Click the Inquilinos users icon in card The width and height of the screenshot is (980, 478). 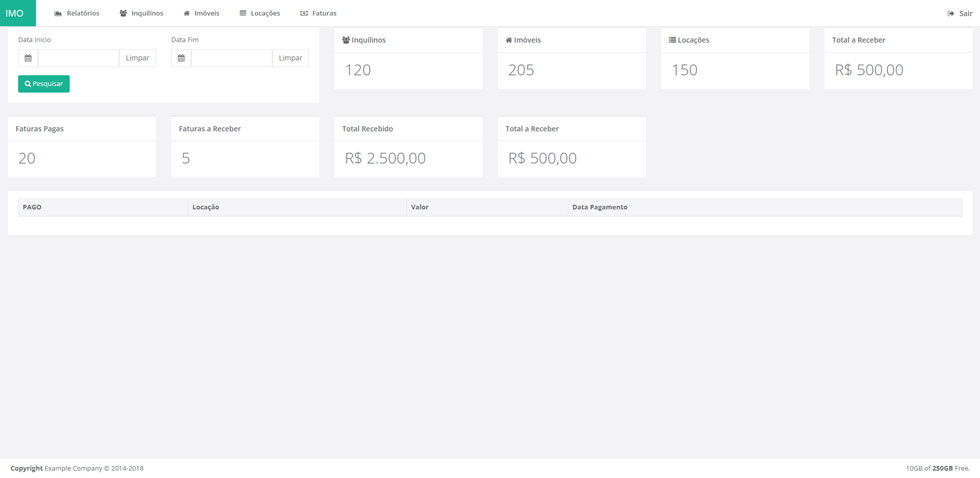coord(346,40)
